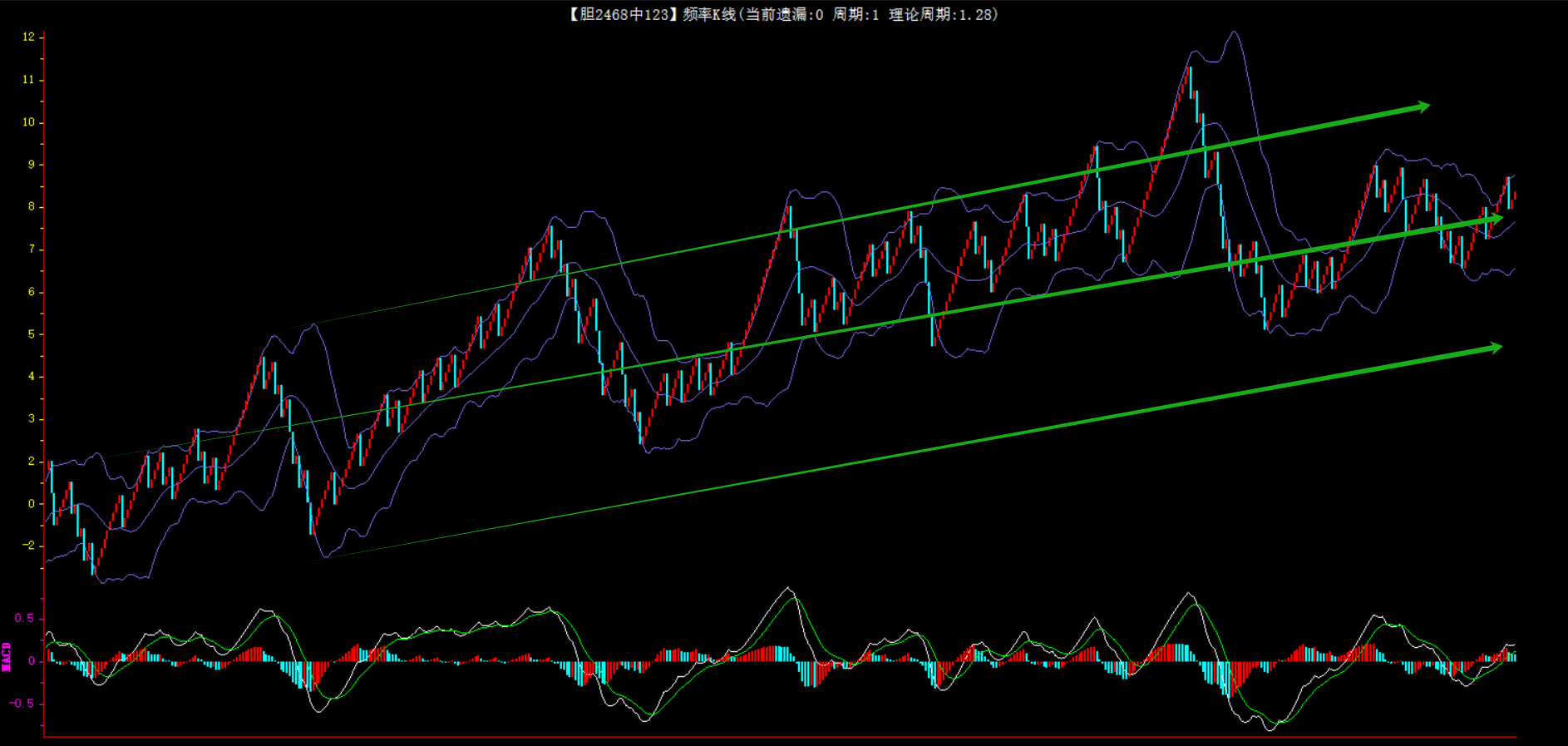
Task: Click the 10 label on the price axis
Action: coord(29,122)
